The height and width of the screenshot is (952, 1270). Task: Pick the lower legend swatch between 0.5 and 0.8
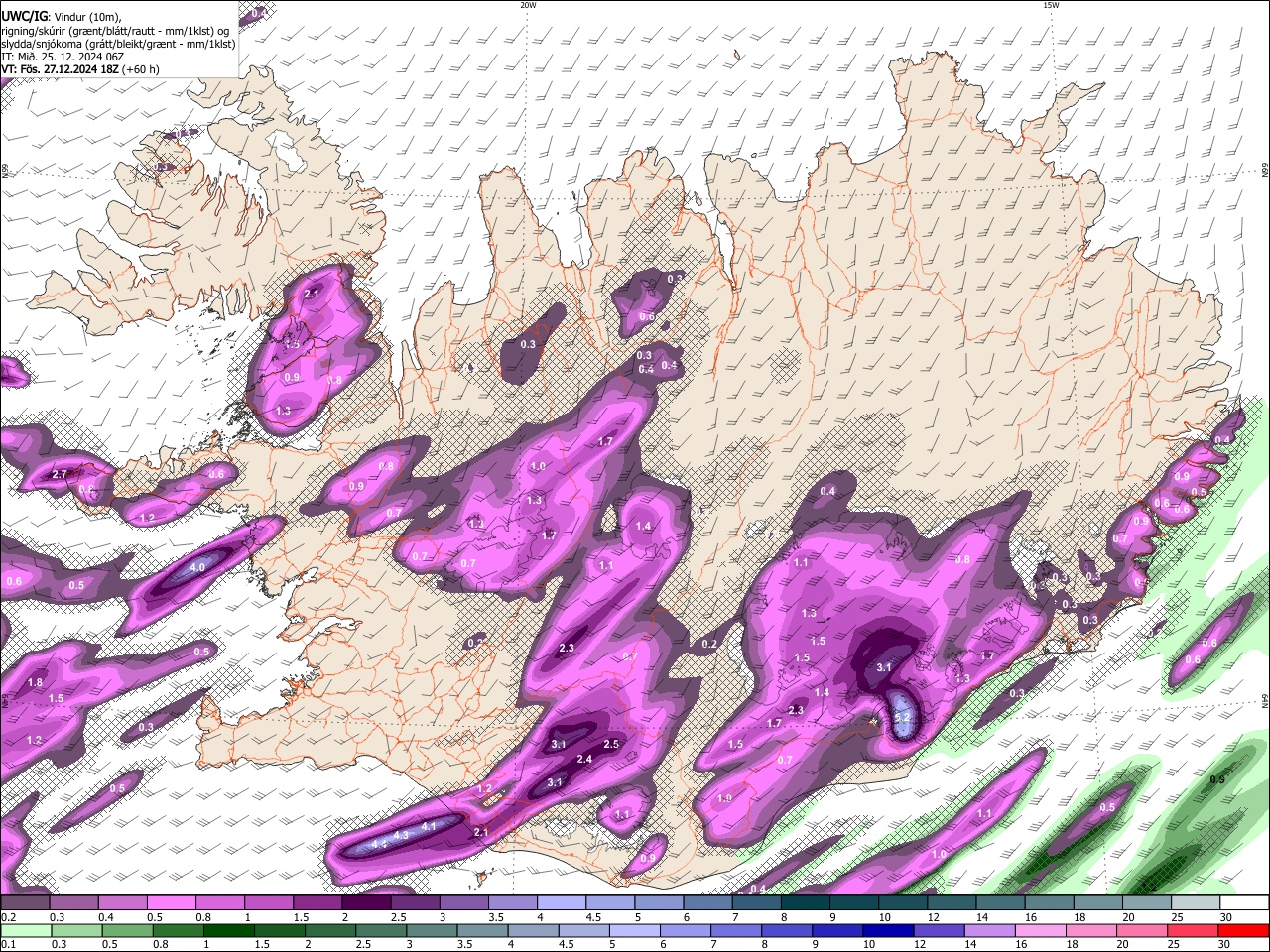point(127,930)
